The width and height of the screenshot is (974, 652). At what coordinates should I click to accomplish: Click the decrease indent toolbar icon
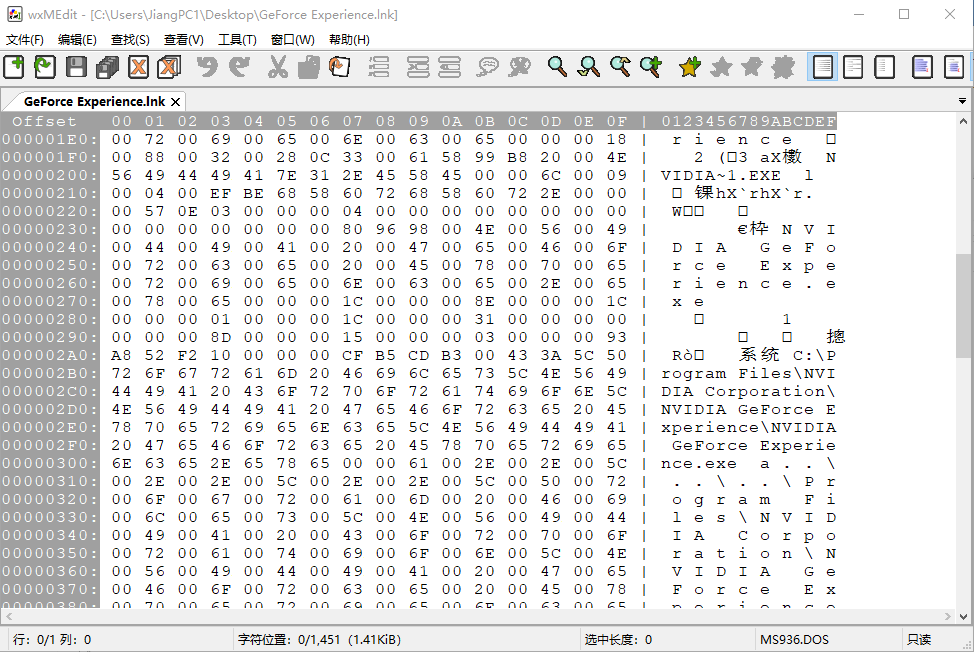point(449,66)
